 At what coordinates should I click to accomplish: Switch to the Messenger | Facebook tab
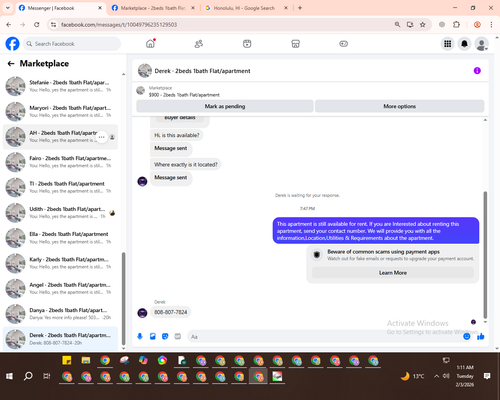pos(60,8)
